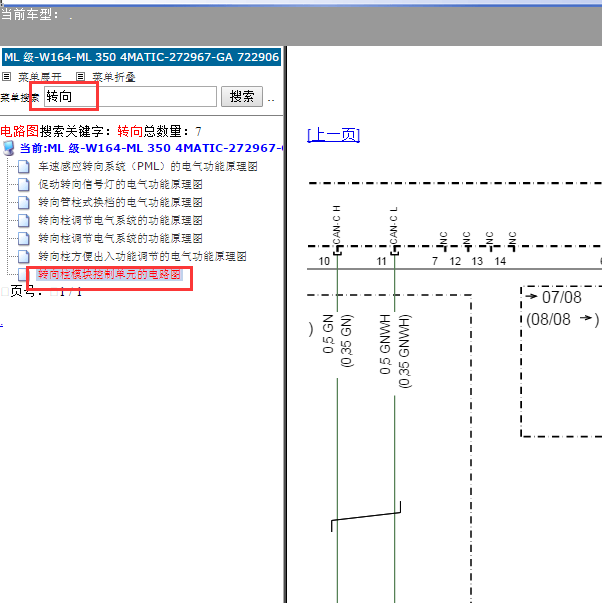
Task: Click the 总数量：7 result count text
Action: pyautogui.click(x=172, y=131)
